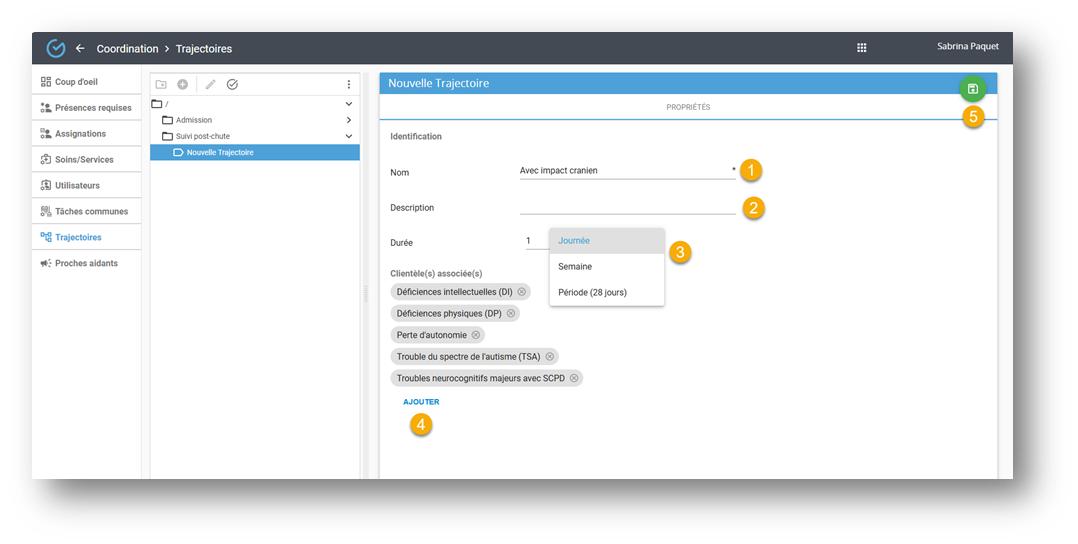This screenshot has height=544, width=1078.
Task: Open Soins/Services in the sidebar
Action: [x=84, y=160]
